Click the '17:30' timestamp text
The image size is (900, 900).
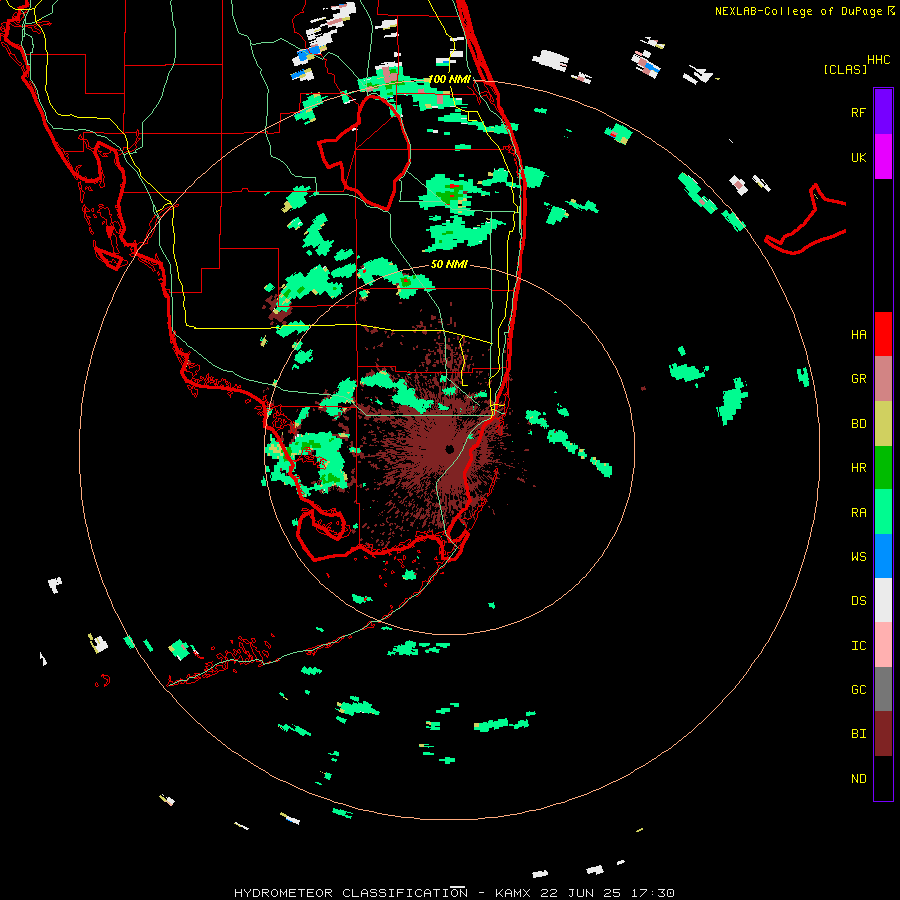(653, 893)
